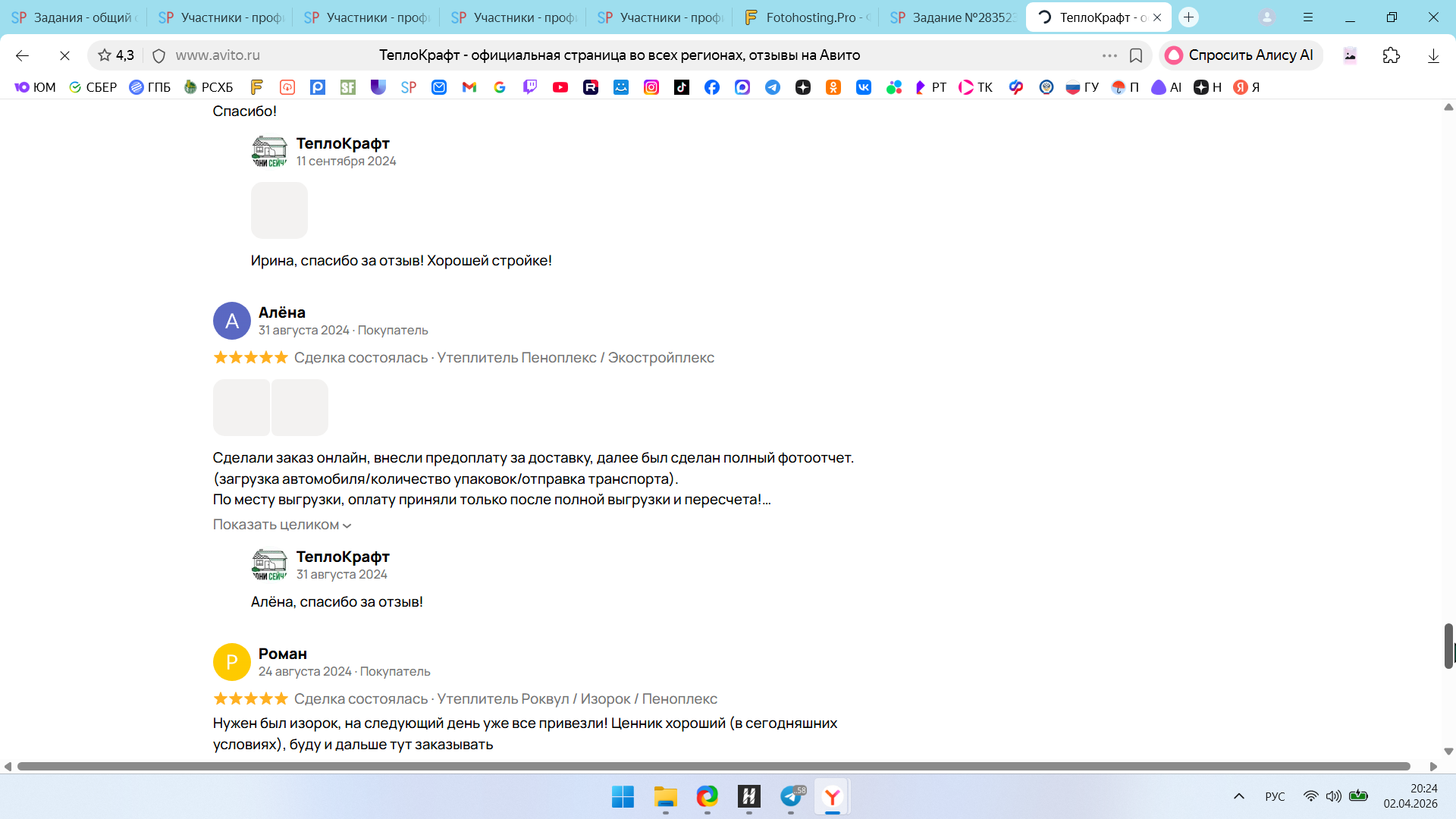Open the Gmail bookmark icon
Viewport: 1456px width, 819px height.
pos(469,87)
